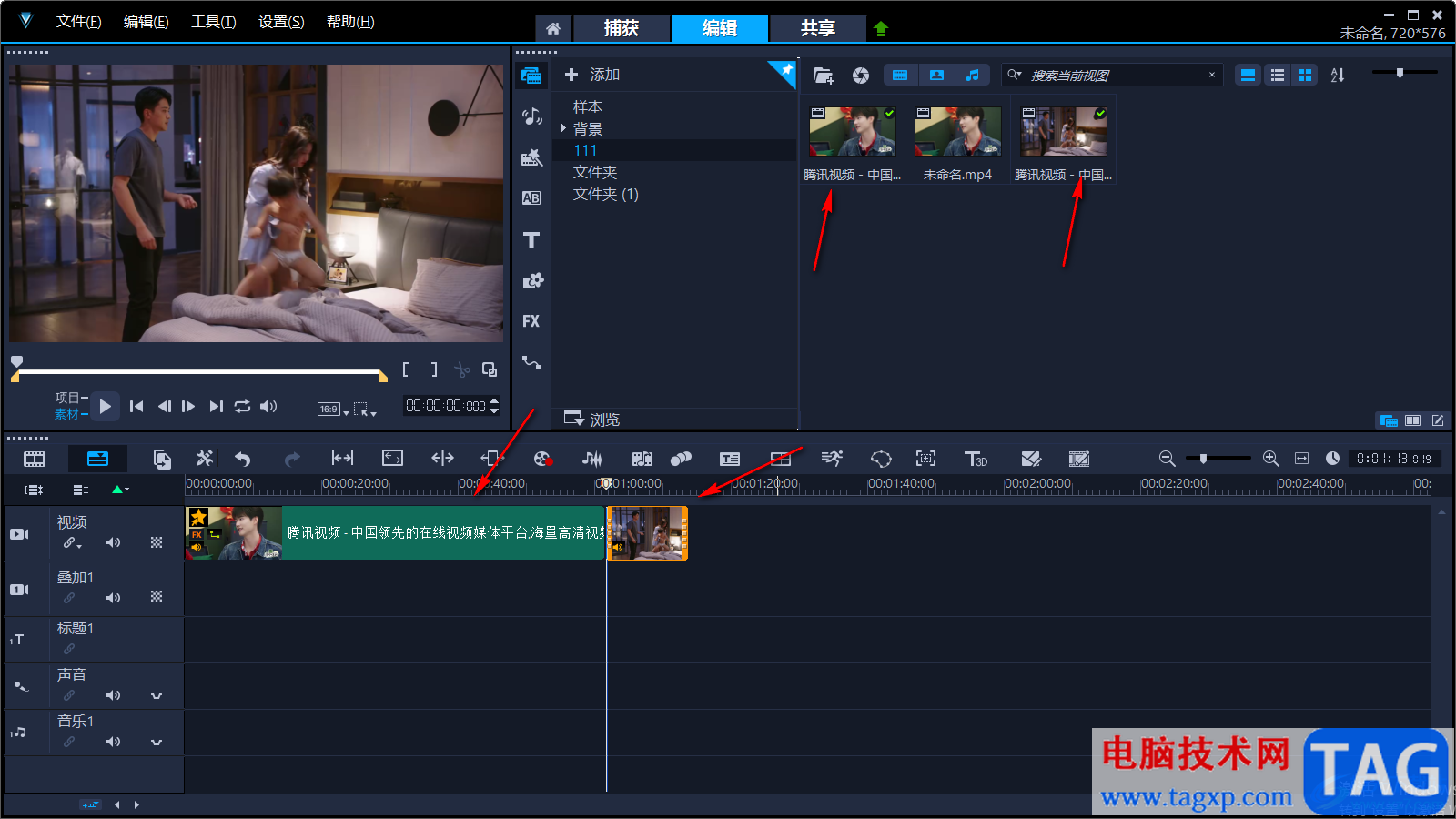The height and width of the screenshot is (819, 1456).
Task: Adjust the timeline zoom slider
Action: pos(1218,459)
